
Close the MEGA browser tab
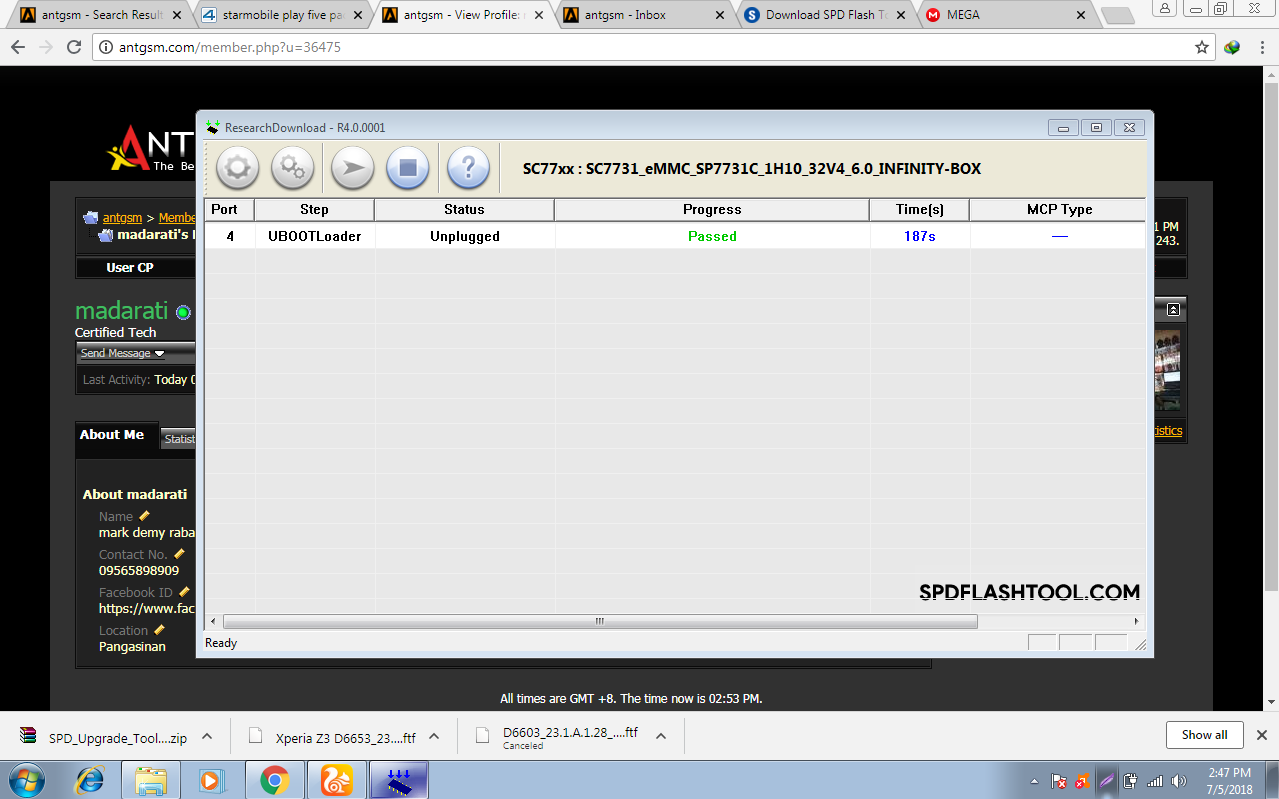pos(1080,16)
